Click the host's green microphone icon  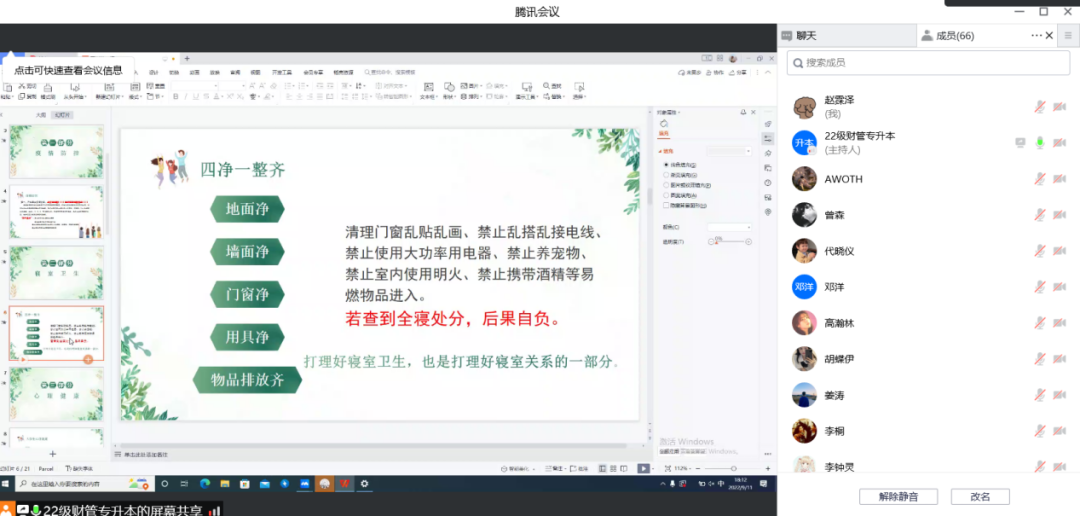click(x=1040, y=143)
